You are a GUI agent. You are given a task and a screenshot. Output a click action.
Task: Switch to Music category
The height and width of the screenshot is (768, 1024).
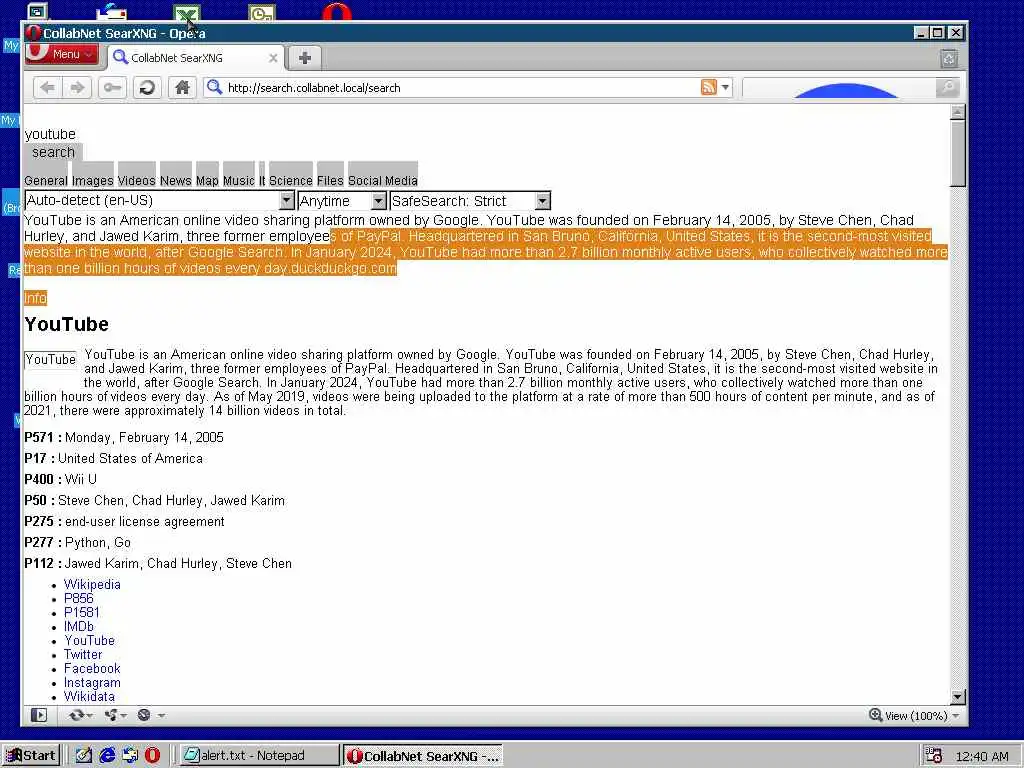(238, 180)
